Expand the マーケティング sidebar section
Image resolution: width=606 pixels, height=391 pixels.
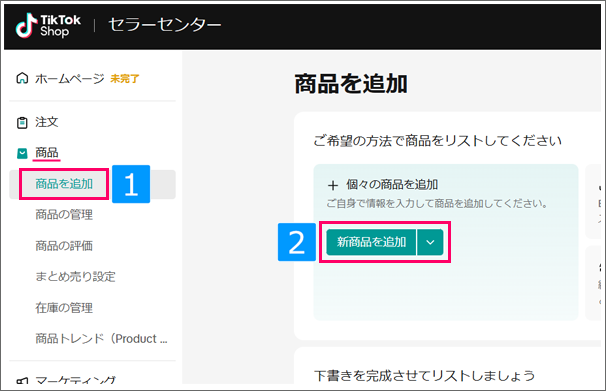75,381
